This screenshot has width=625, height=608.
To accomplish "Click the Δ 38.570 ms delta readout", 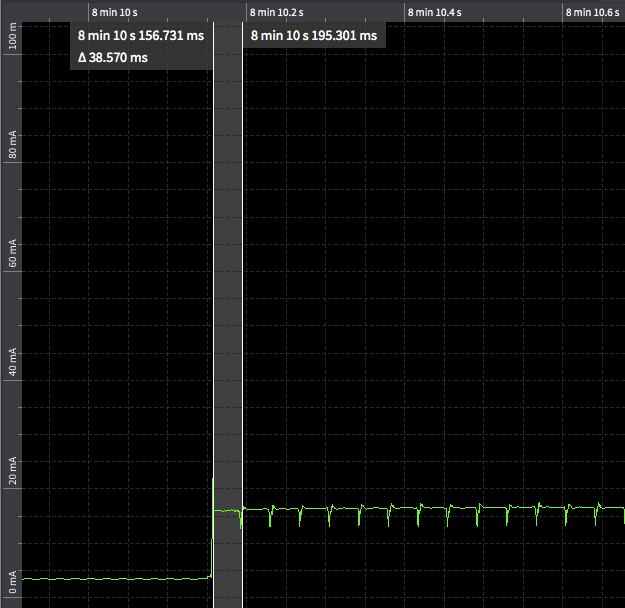I will 113,58.
